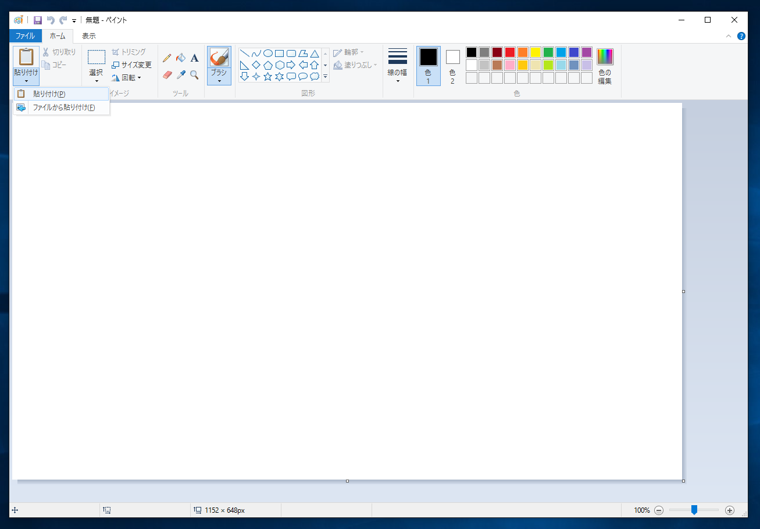The height and width of the screenshot is (529, 760).
Task: Choose the Six-point star shape
Action: coord(279,77)
